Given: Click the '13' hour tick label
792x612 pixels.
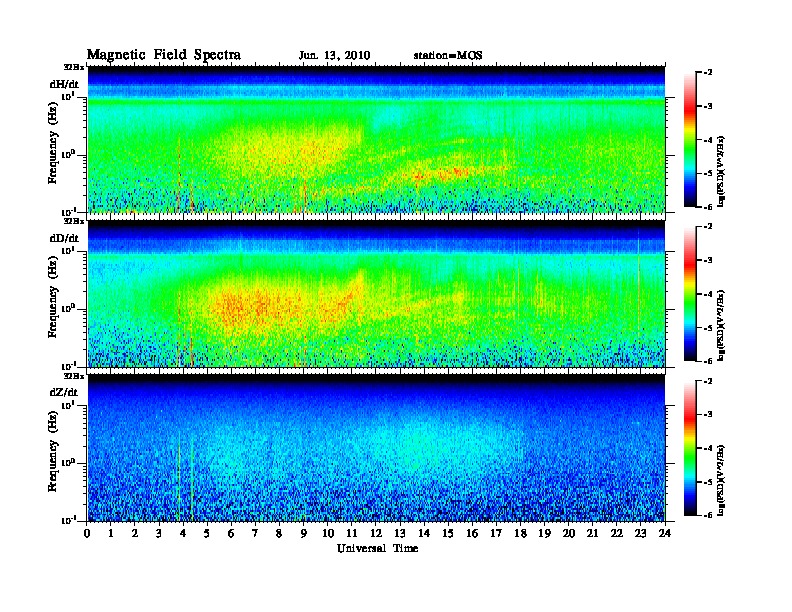Looking at the screenshot, I should point(400,533).
